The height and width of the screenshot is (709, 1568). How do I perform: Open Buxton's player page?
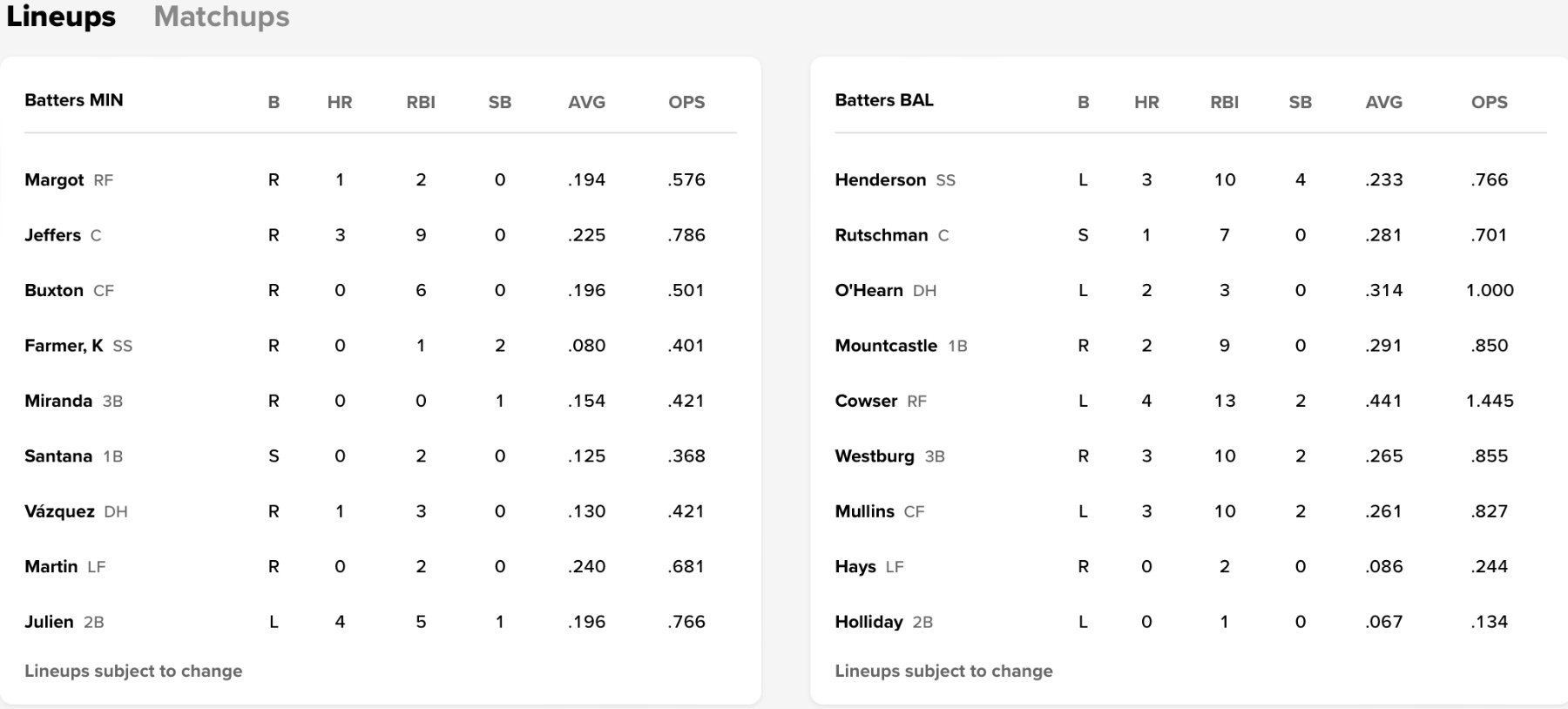54,291
